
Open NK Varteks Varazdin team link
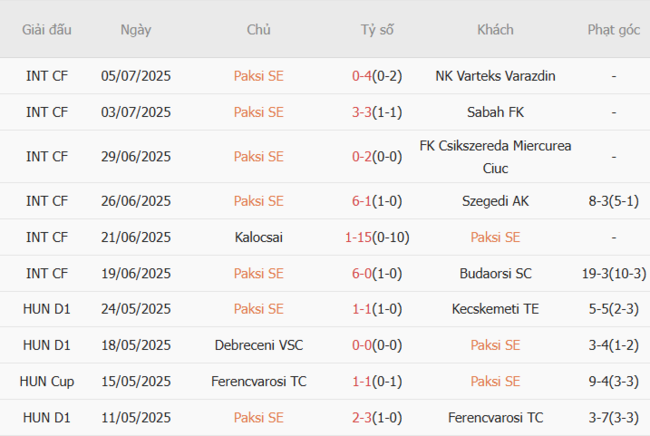click(496, 76)
